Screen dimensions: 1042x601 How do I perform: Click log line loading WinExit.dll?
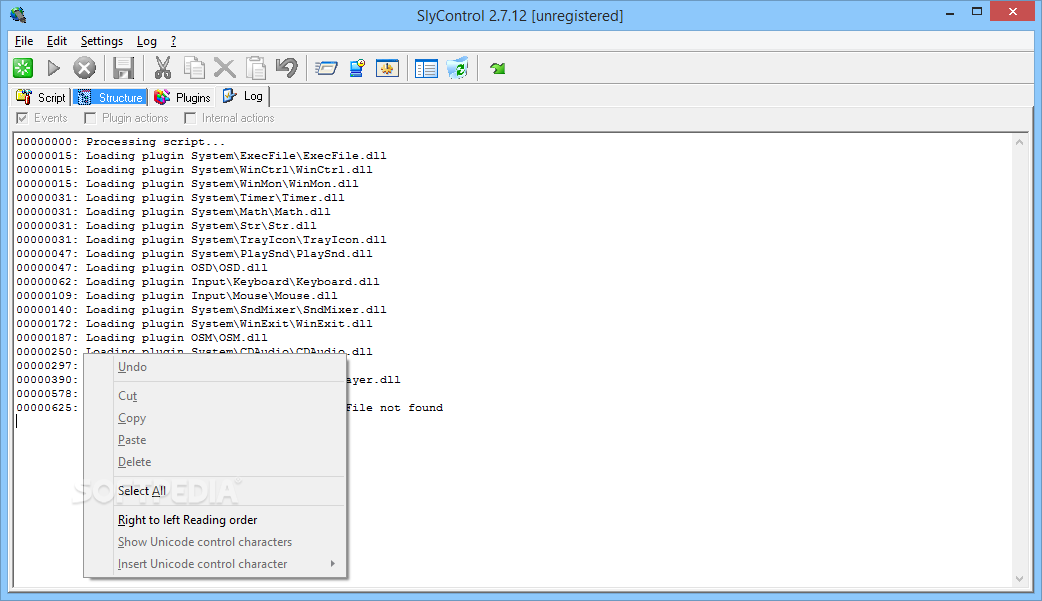[194, 323]
